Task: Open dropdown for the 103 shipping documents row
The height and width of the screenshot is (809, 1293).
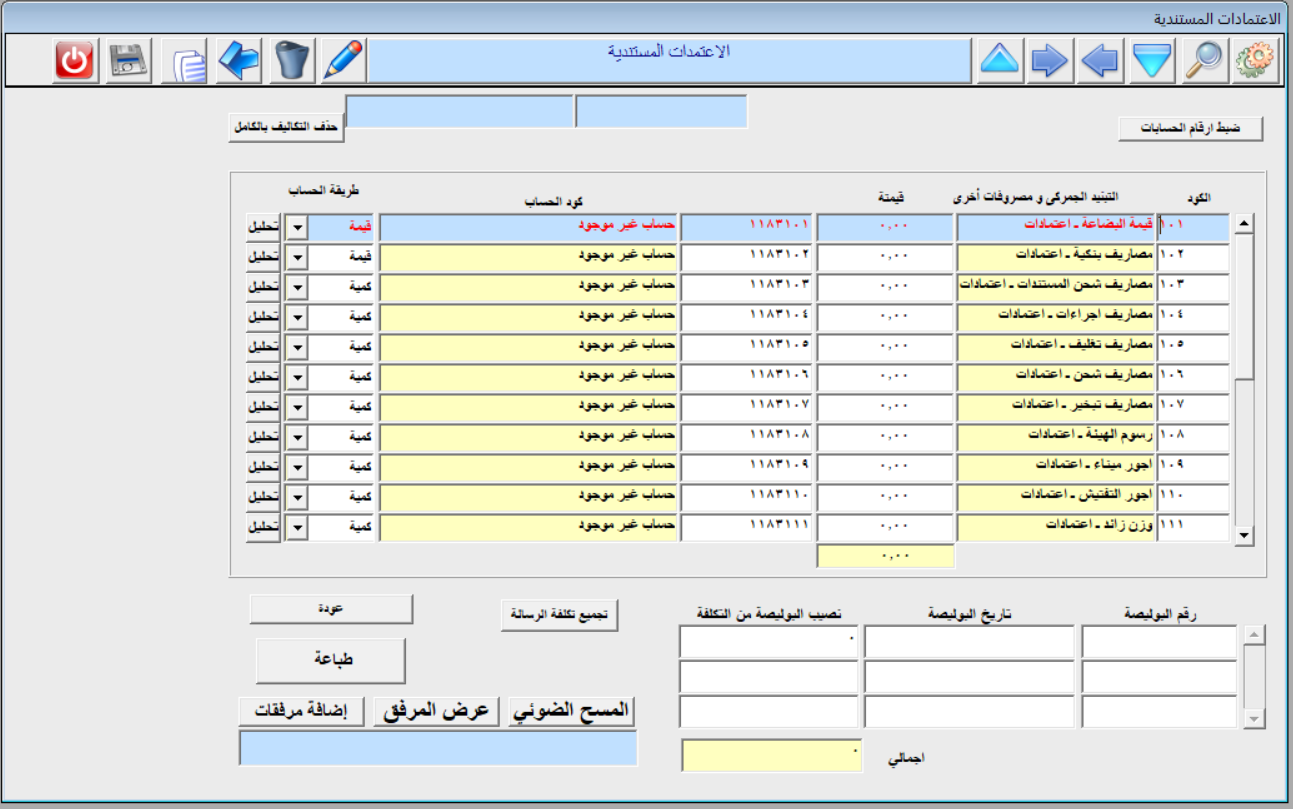Action: coord(297,288)
